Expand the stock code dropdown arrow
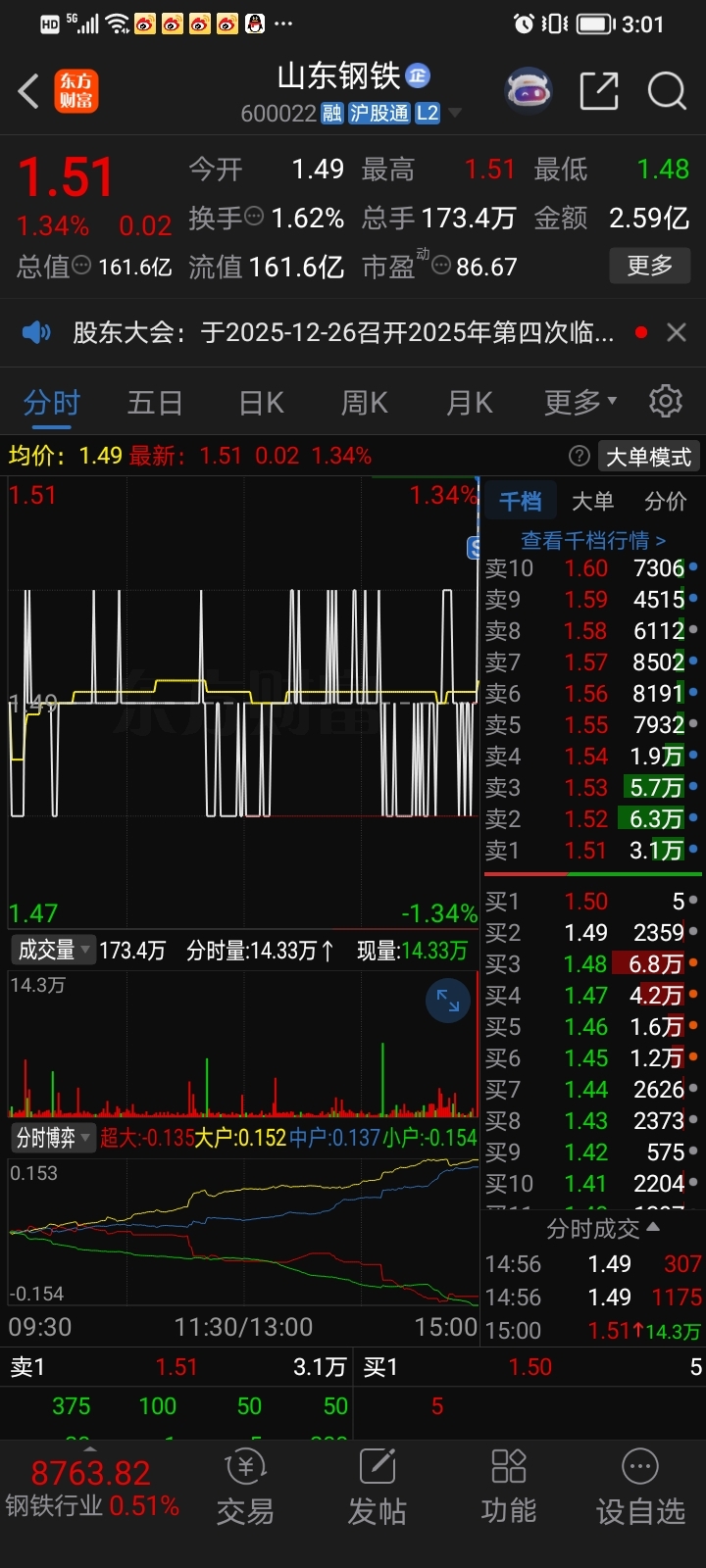 click(x=455, y=114)
